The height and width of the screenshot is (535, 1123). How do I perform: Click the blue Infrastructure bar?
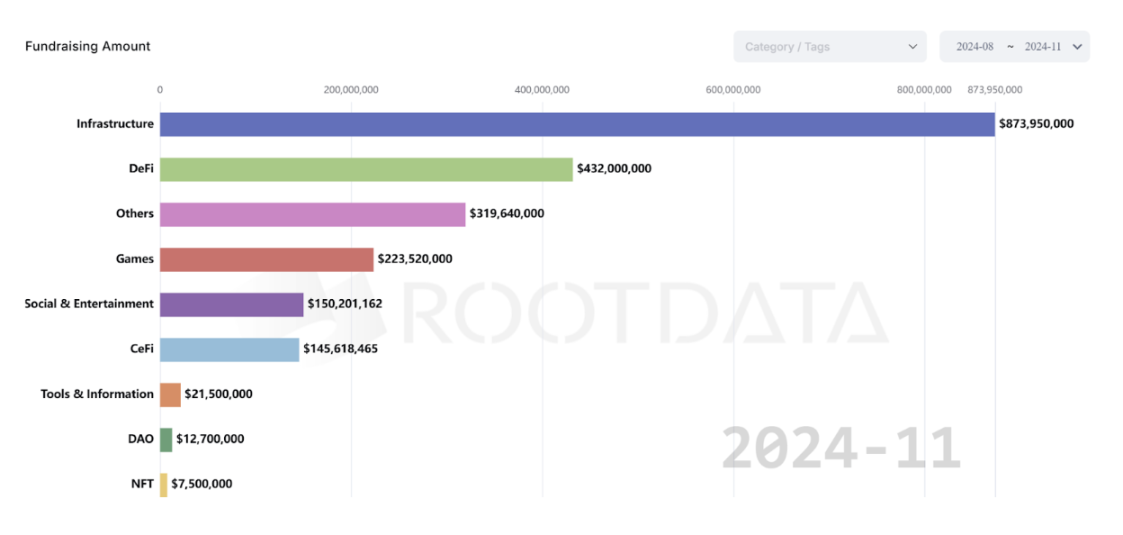[577, 124]
